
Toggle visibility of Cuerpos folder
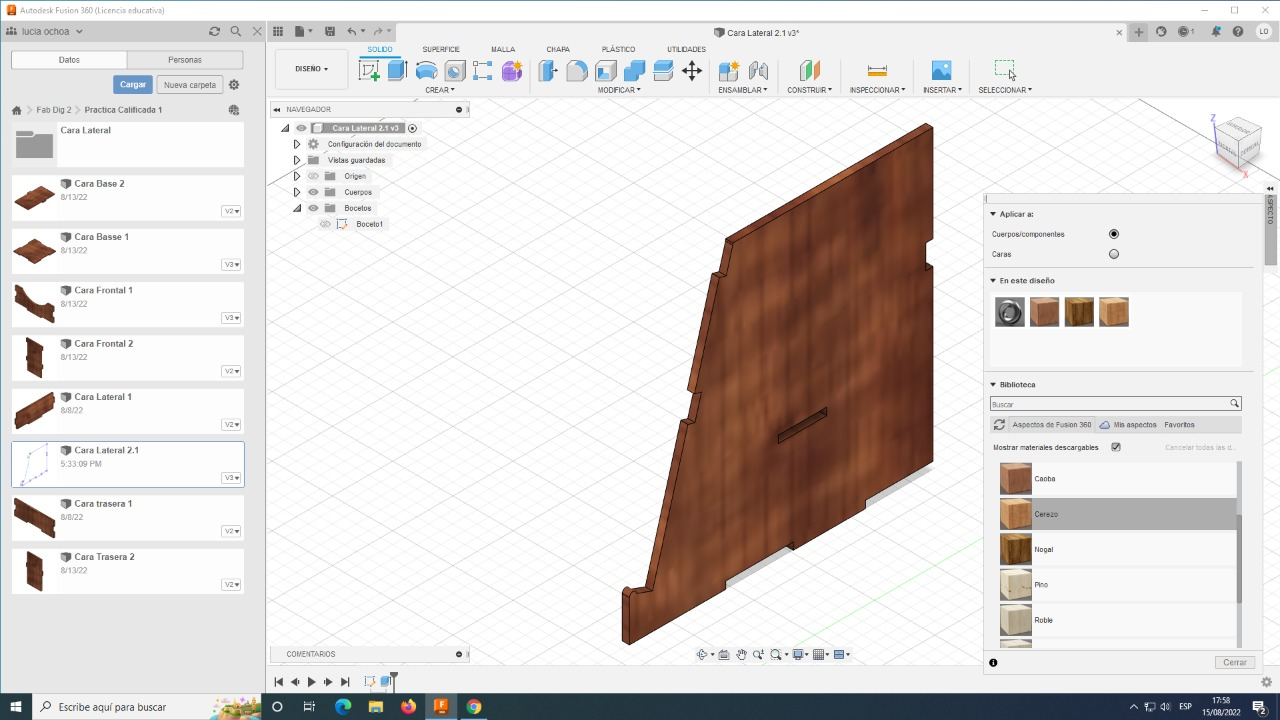click(x=313, y=192)
